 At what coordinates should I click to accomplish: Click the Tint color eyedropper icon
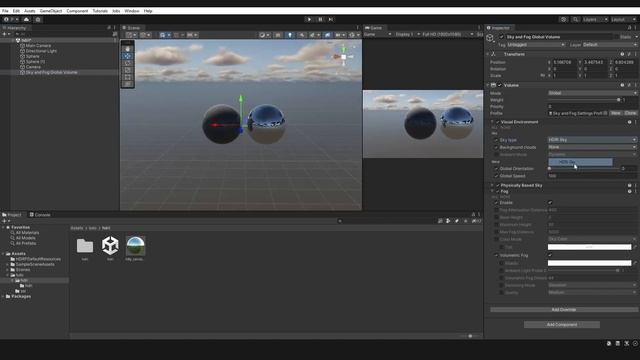pyautogui.click(x=635, y=247)
